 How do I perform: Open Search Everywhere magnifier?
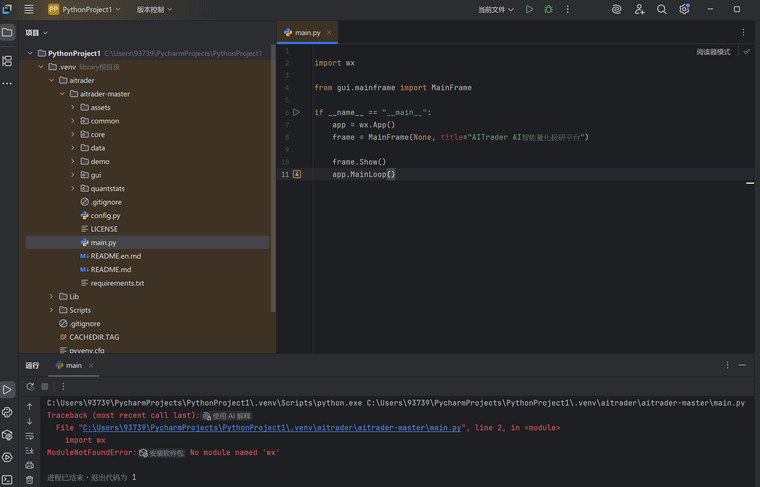click(662, 9)
